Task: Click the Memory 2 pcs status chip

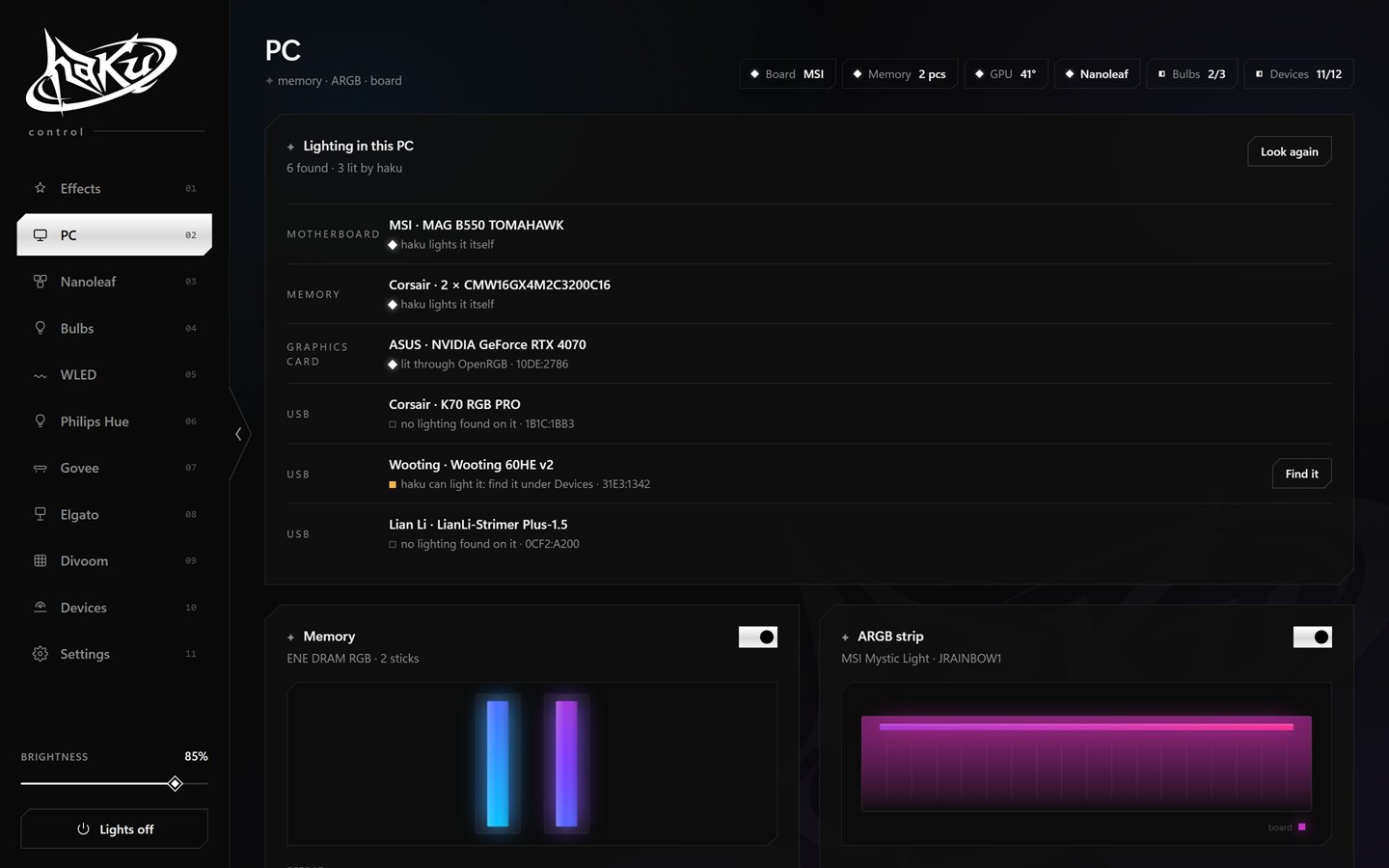Action: point(900,74)
